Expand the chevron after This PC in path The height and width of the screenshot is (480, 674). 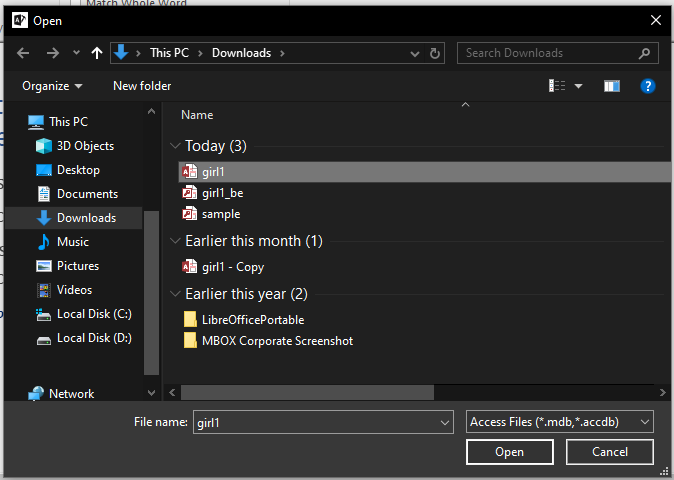200,53
